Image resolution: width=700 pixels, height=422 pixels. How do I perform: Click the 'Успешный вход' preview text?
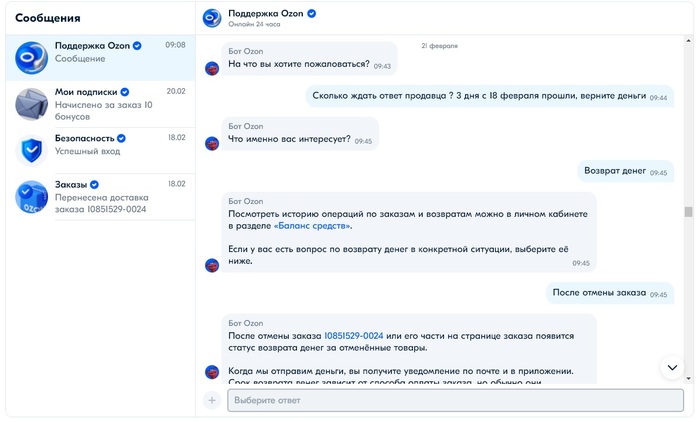pos(88,151)
